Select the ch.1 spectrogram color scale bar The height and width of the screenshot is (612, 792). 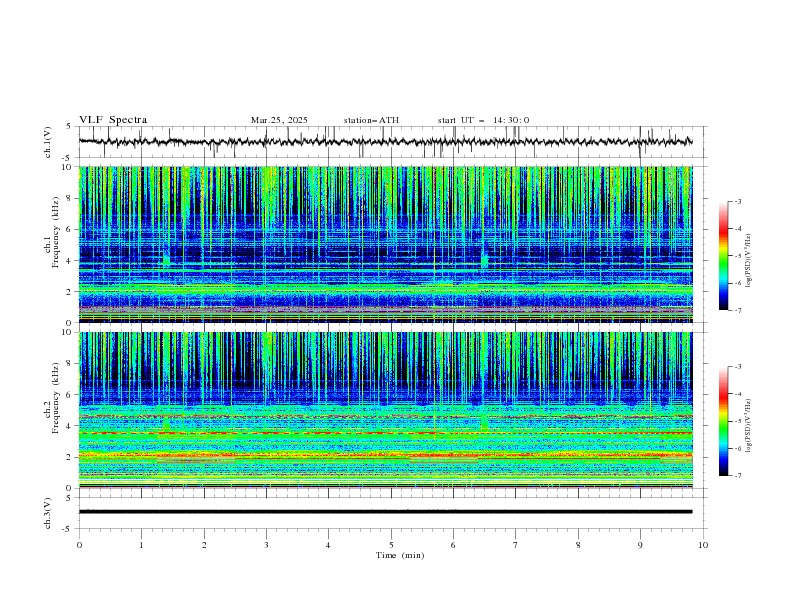coord(724,256)
